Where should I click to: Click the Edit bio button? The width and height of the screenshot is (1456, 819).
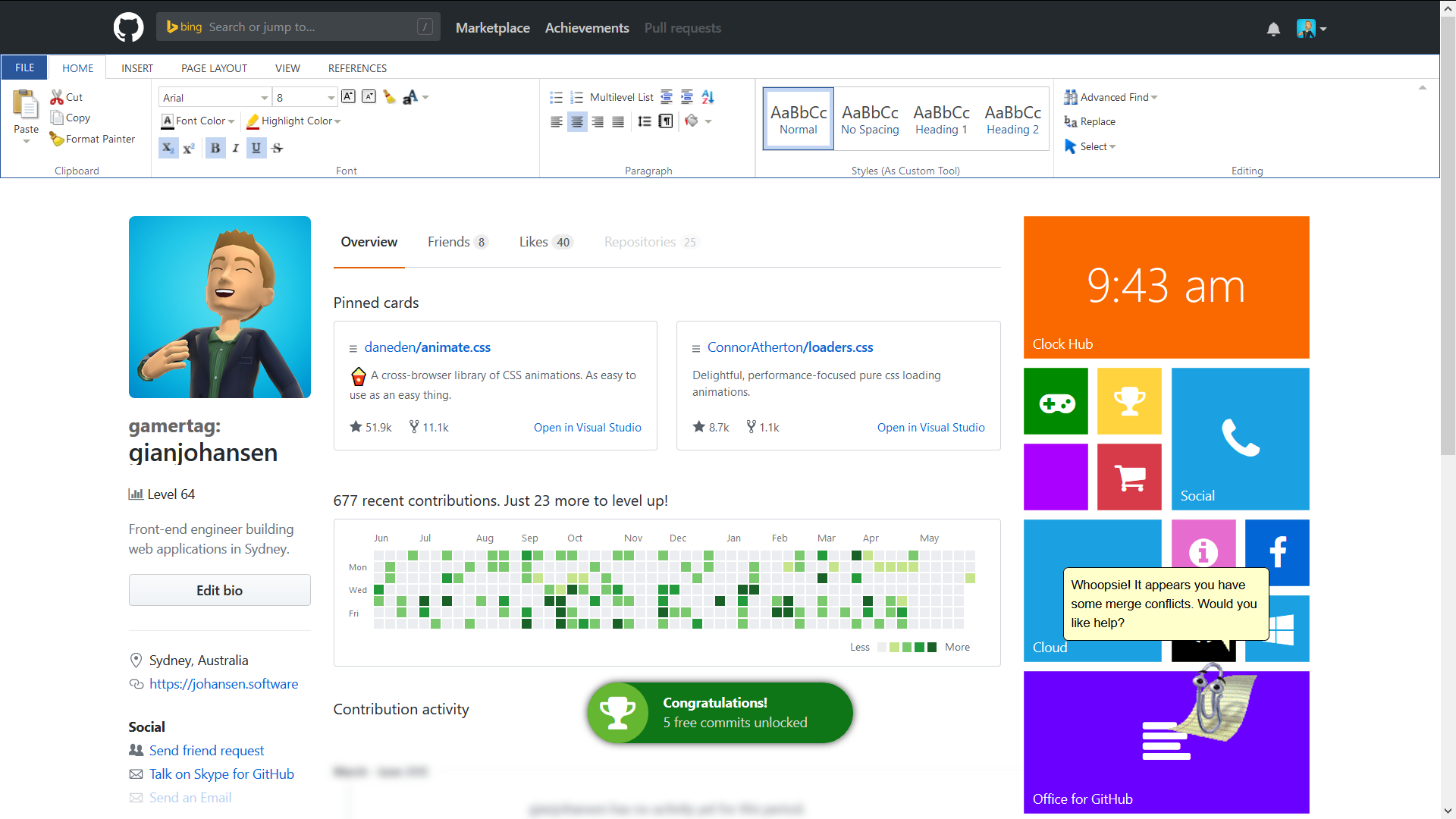pos(219,590)
